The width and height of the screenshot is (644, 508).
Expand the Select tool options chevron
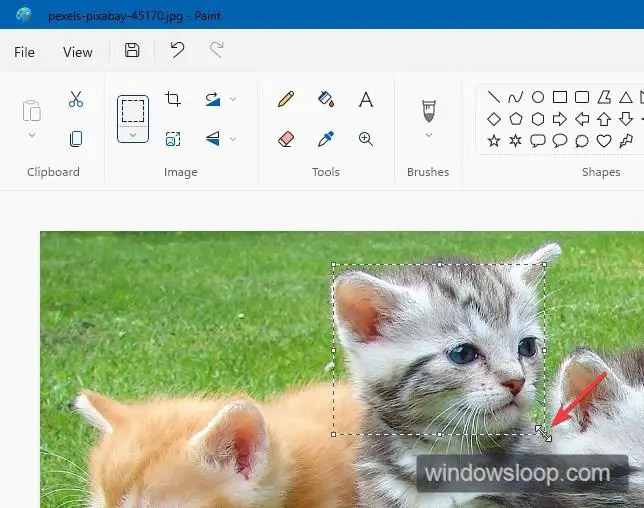point(133,134)
